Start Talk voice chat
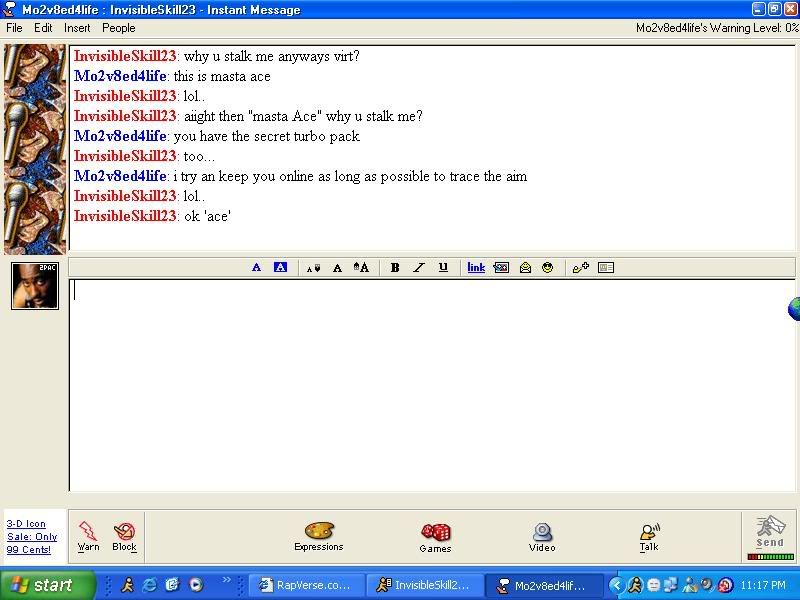 pyautogui.click(x=649, y=537)
